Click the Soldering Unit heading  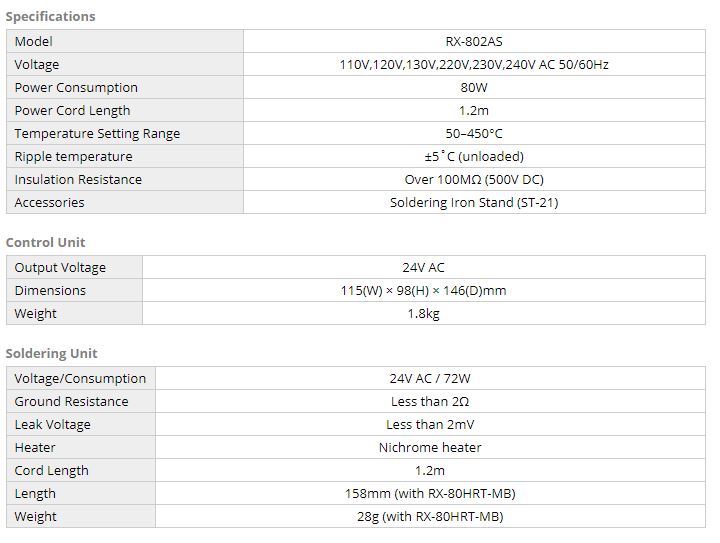click(x=51, y=353)
